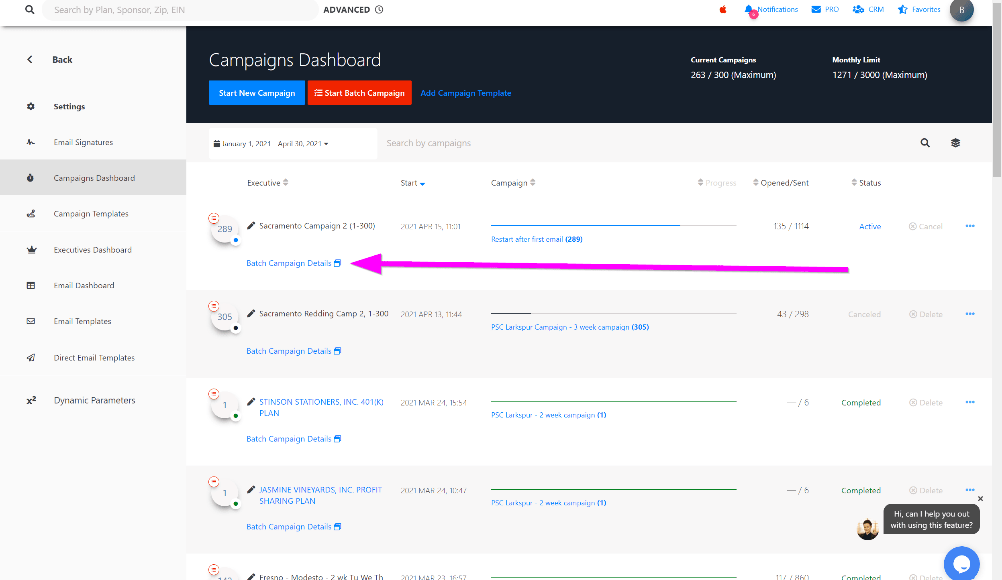The width and height of the screenshot is (1002, 580).
Task: Open Email Templates in the sidebar
Action: tap(82, 321)
